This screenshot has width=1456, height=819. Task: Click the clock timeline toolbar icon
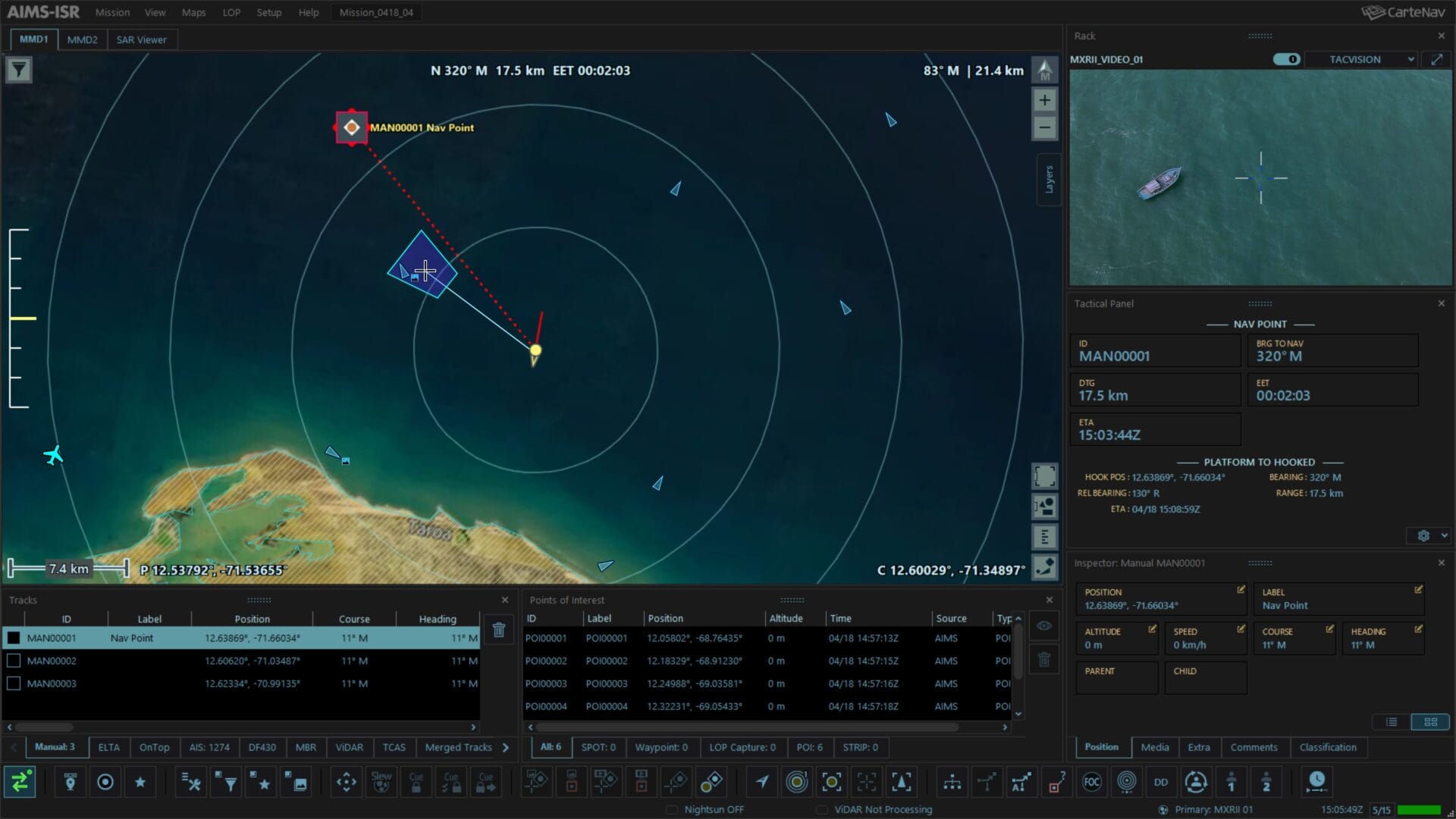click(1316, 781)
